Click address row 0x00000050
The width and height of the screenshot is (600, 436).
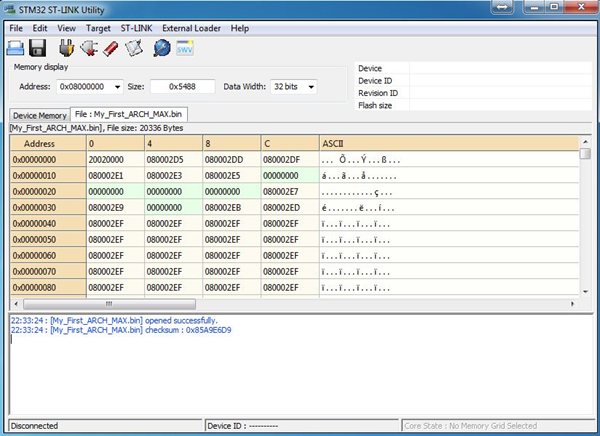pos(48,240)
